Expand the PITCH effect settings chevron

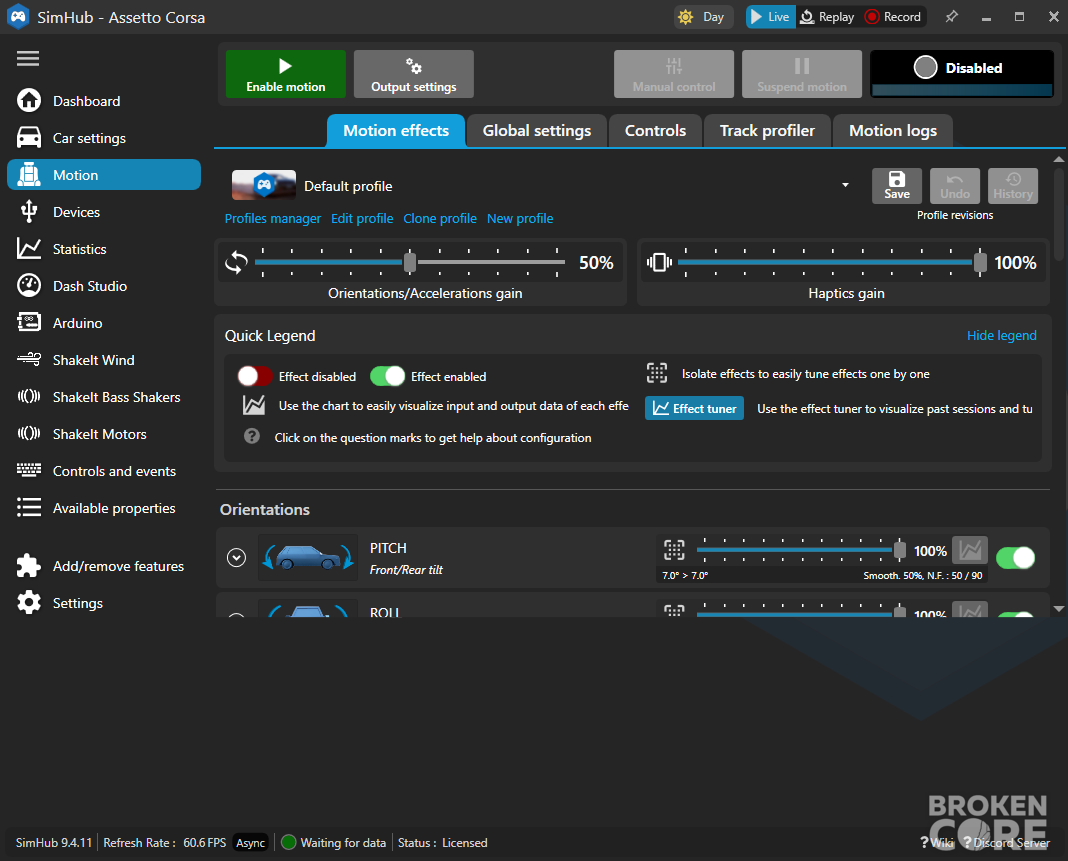[236, 558]
